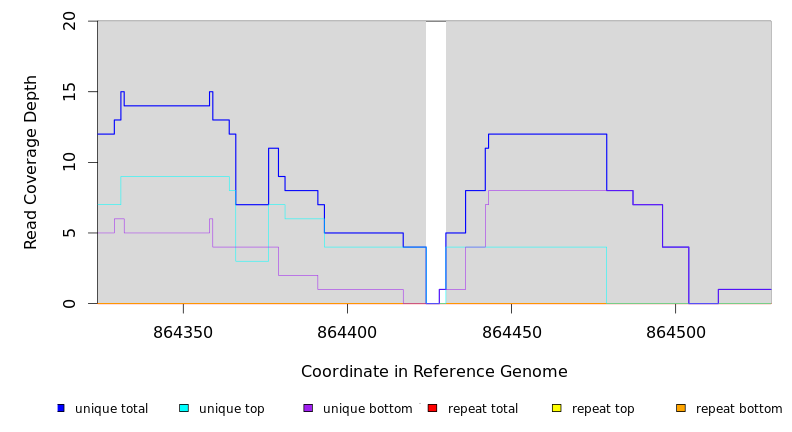Select the "unique bottom" legend label
792x432 pixels.
[367, 409]
